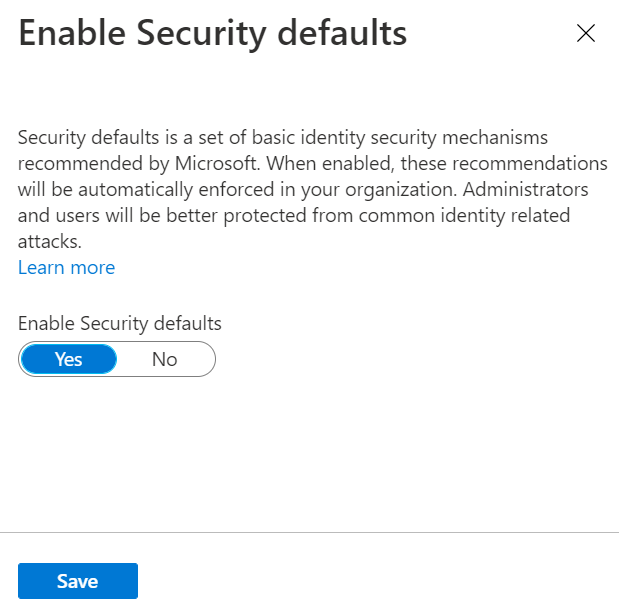Follow the Learn more hyperlink under the description
The width and height of the screenshot is (619, 614).
point(66,267)
